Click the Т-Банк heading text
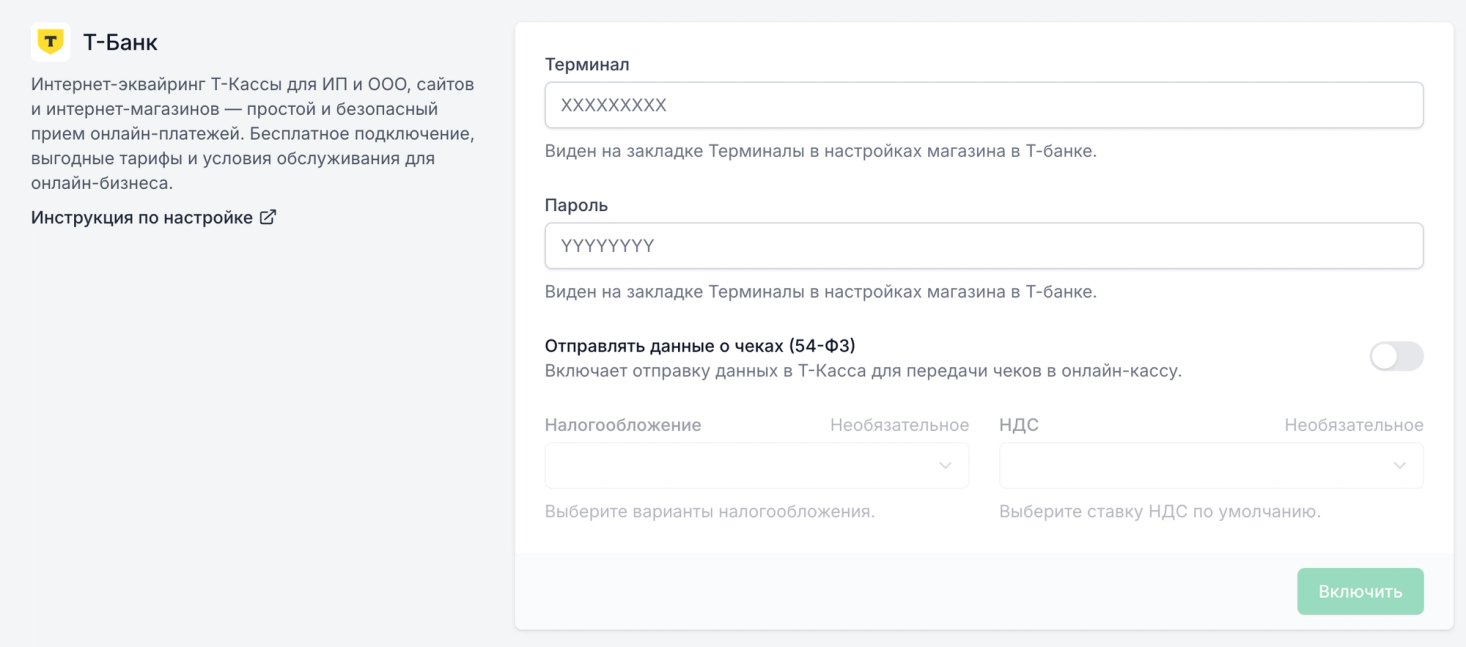 click(x=120, y=42)
